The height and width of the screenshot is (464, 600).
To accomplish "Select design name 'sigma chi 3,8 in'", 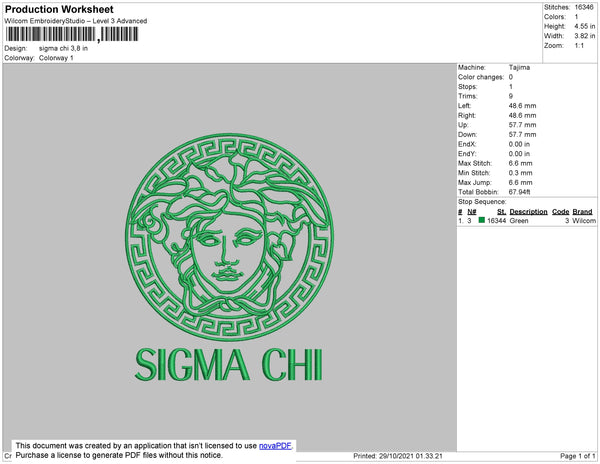I will [63, 48].
